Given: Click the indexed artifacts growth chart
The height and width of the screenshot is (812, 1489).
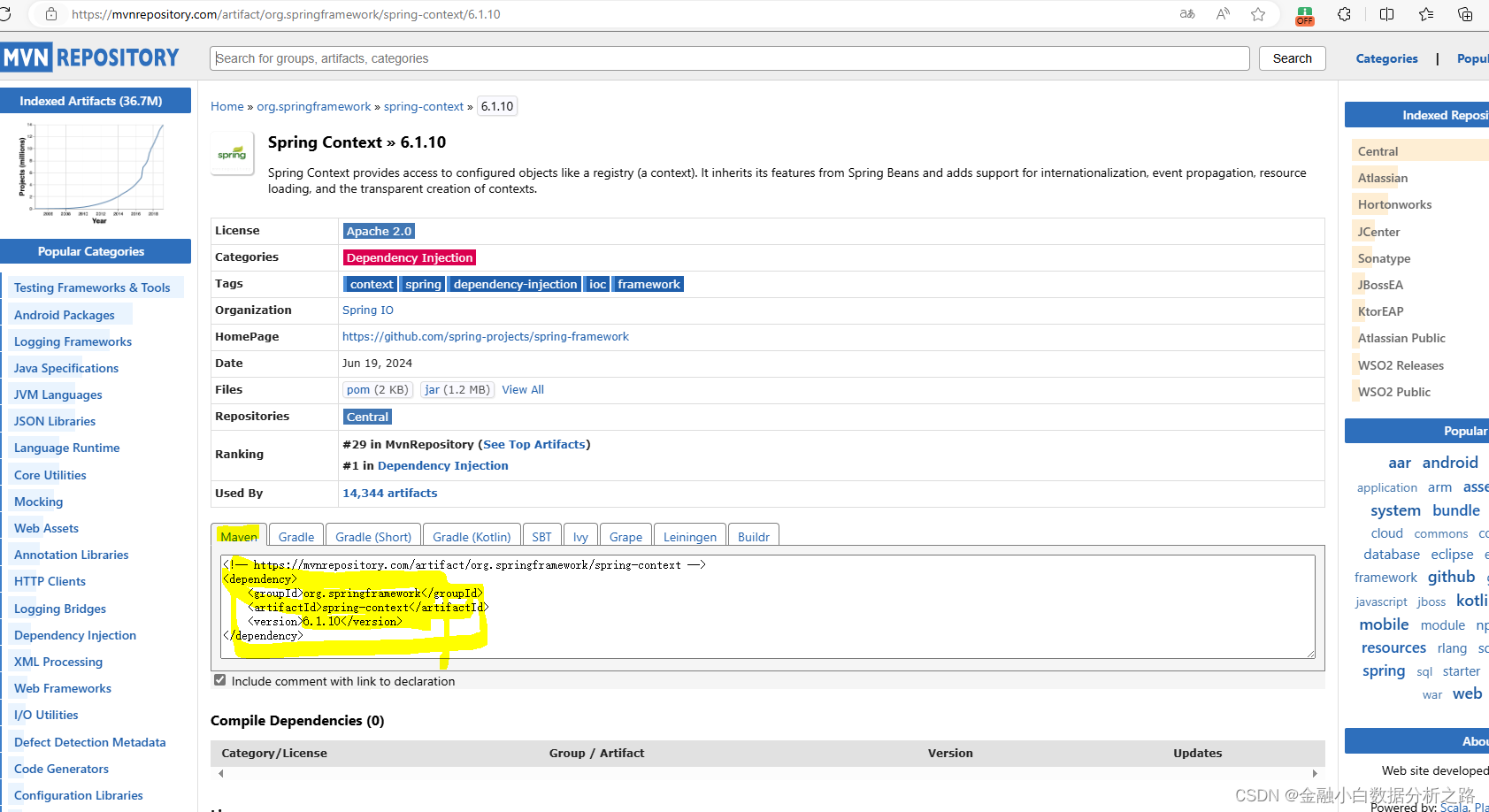Looking at the screenshot, I should pyautogui.click(x=91, y=173).
